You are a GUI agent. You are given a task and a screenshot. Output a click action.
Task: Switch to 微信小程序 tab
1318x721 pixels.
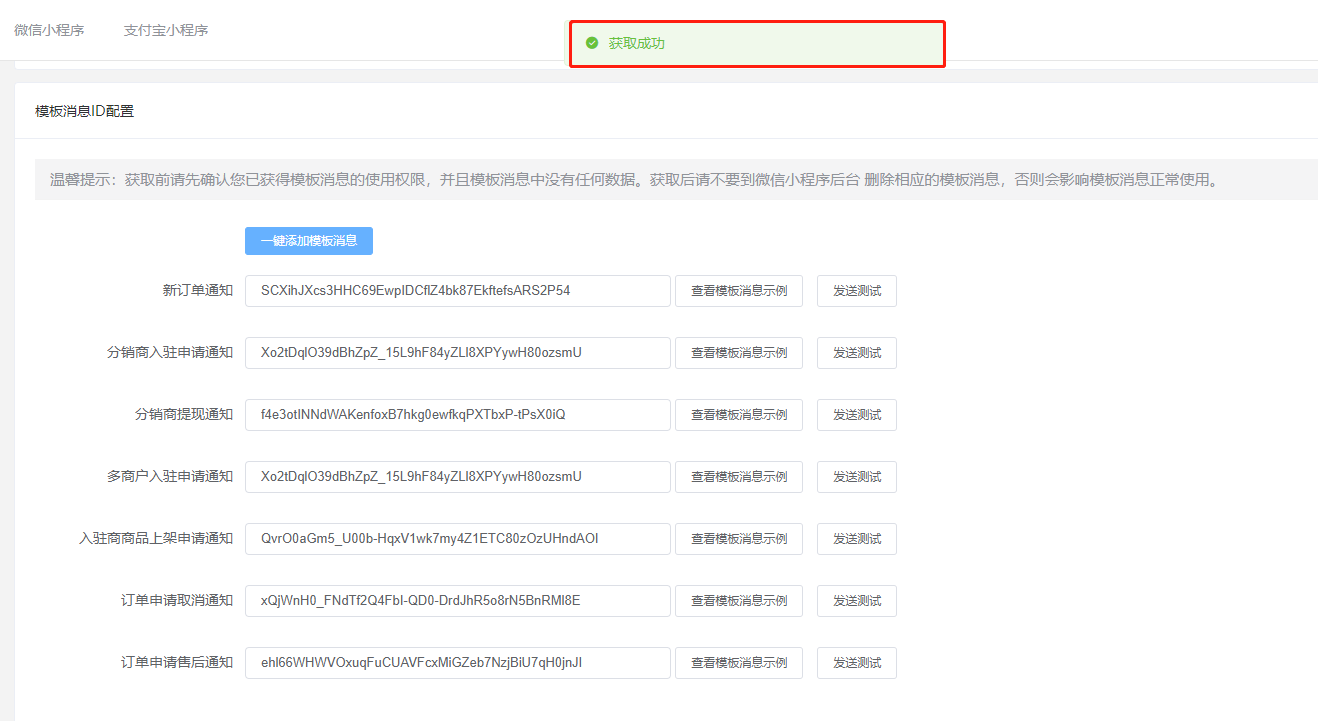pyautogui.click(x=49, y=30)
